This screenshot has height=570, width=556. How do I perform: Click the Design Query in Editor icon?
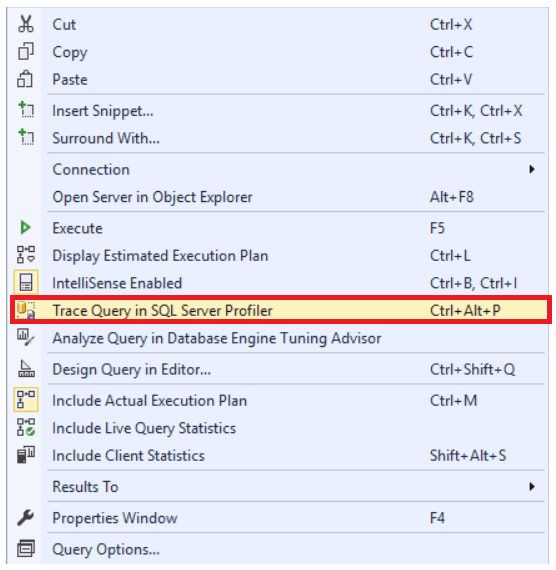click(x=26, y=369)
